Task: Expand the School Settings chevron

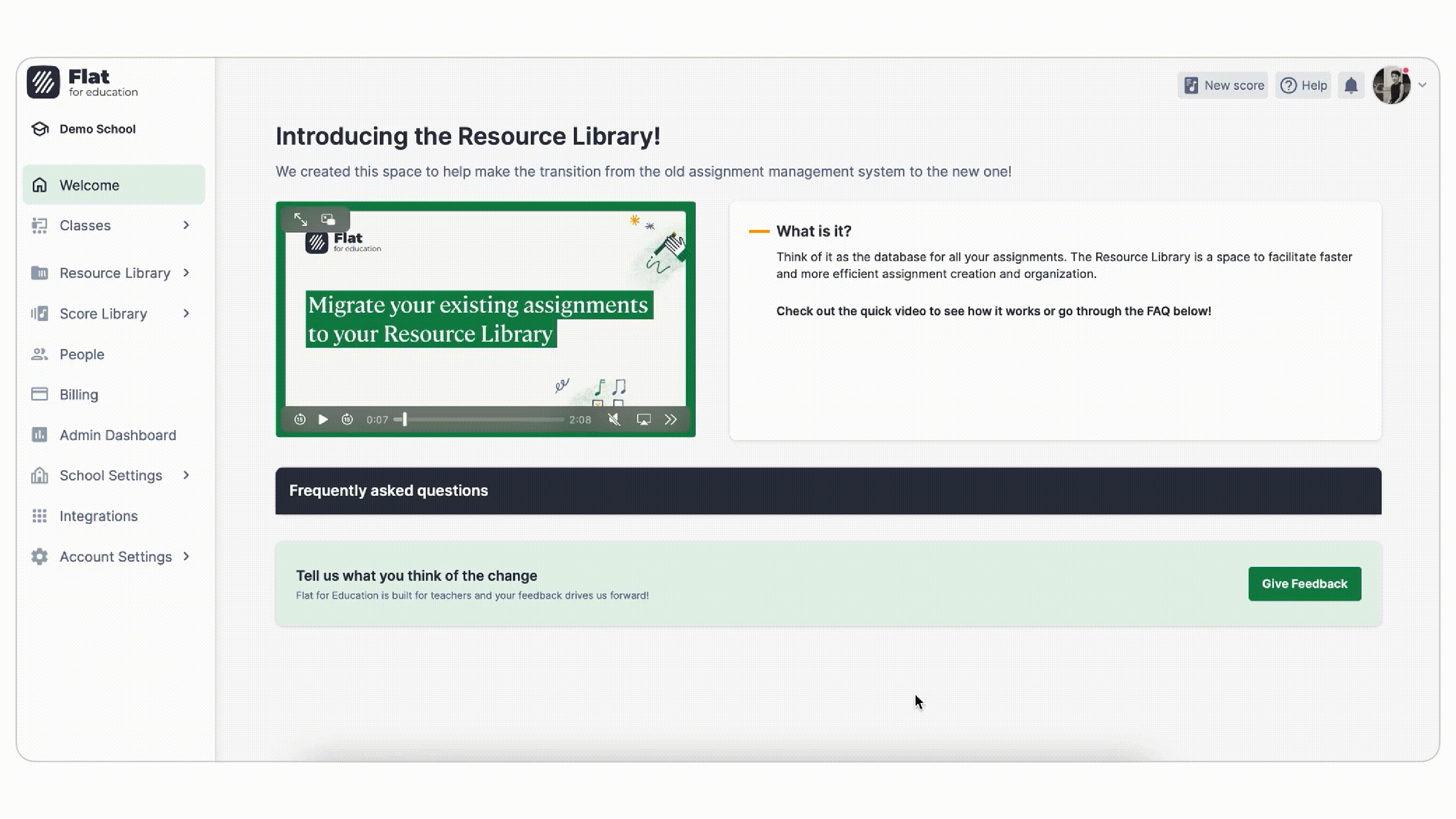Action: pos(186,475)
